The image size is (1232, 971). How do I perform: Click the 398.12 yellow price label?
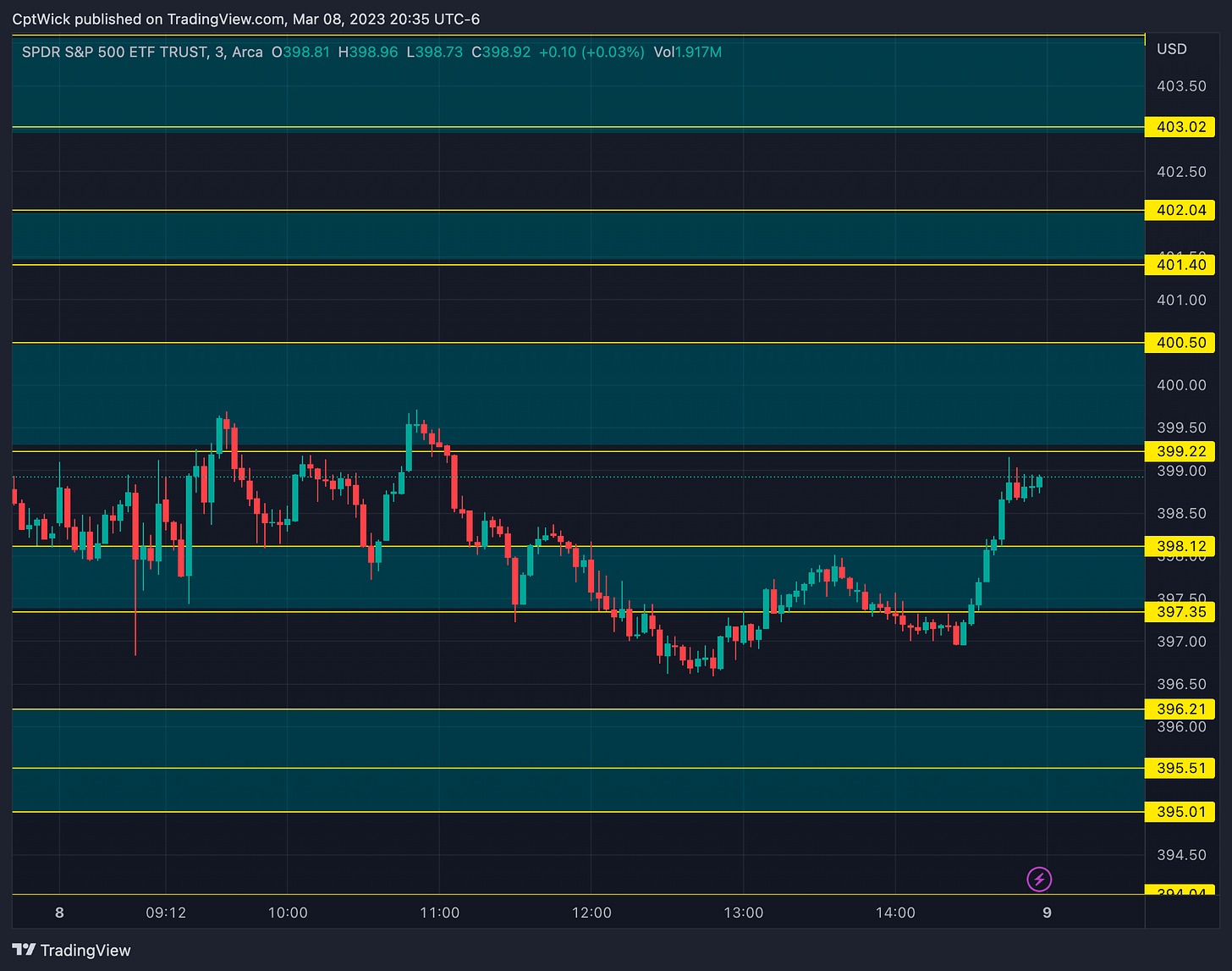pos(1180,546)
